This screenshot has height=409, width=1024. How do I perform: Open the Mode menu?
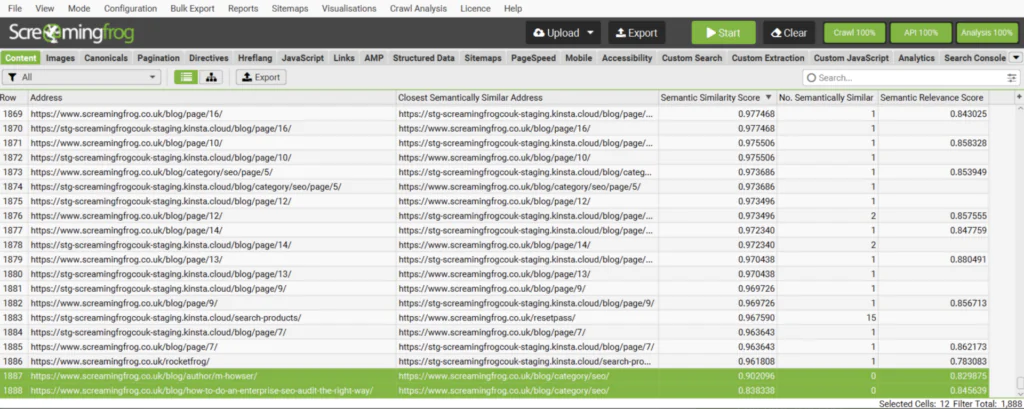pos(79,8)
